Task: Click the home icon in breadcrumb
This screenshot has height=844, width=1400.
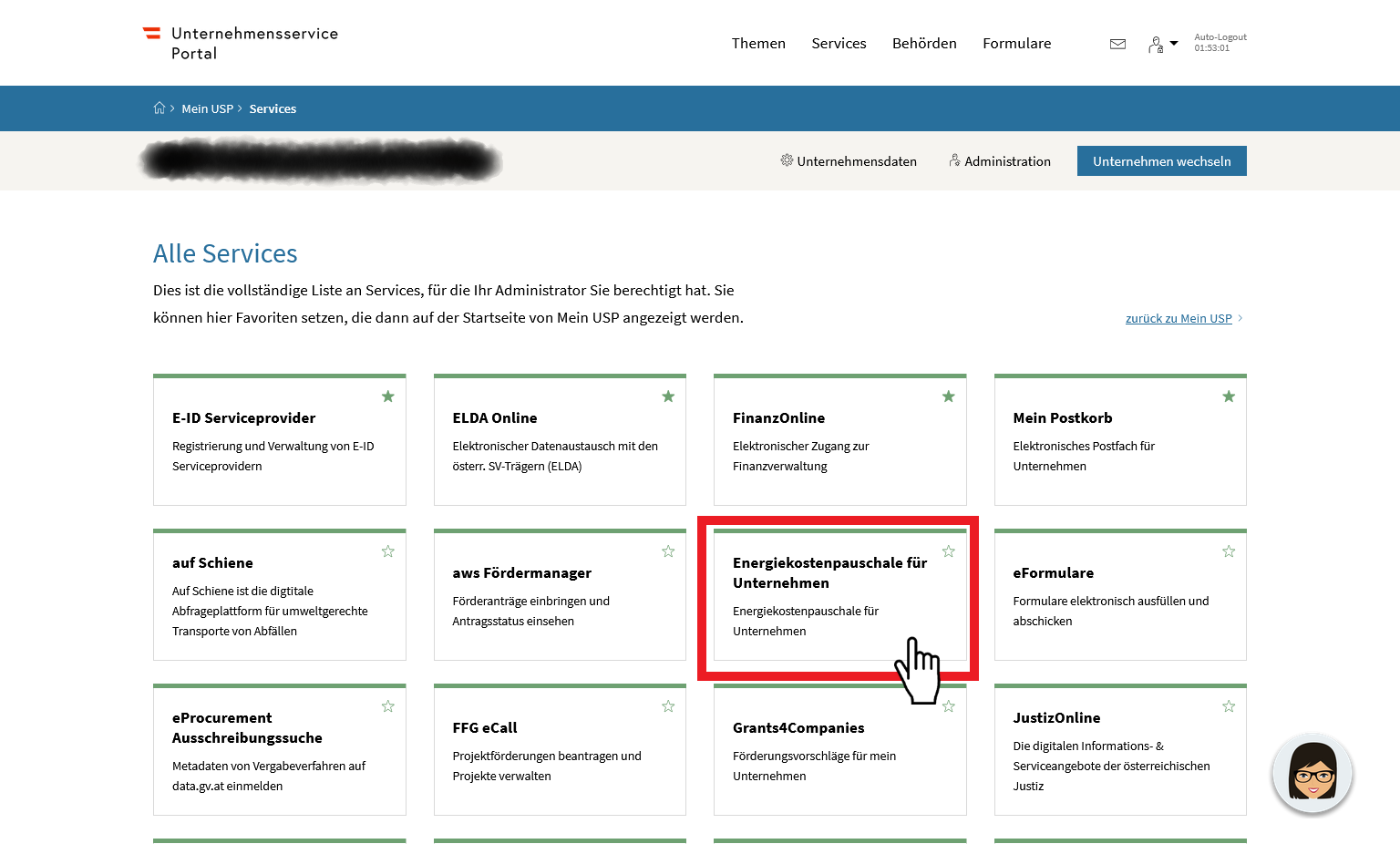Action: pos(160,108)
